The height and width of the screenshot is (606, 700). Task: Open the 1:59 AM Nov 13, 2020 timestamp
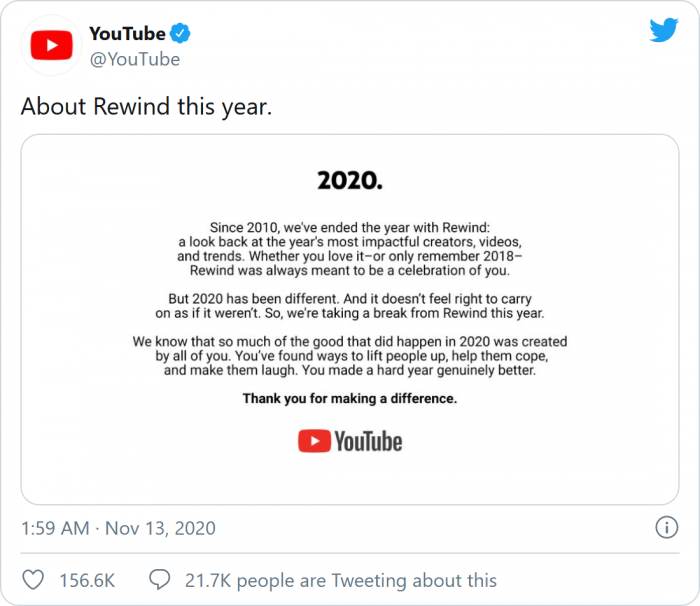[118, 528]
